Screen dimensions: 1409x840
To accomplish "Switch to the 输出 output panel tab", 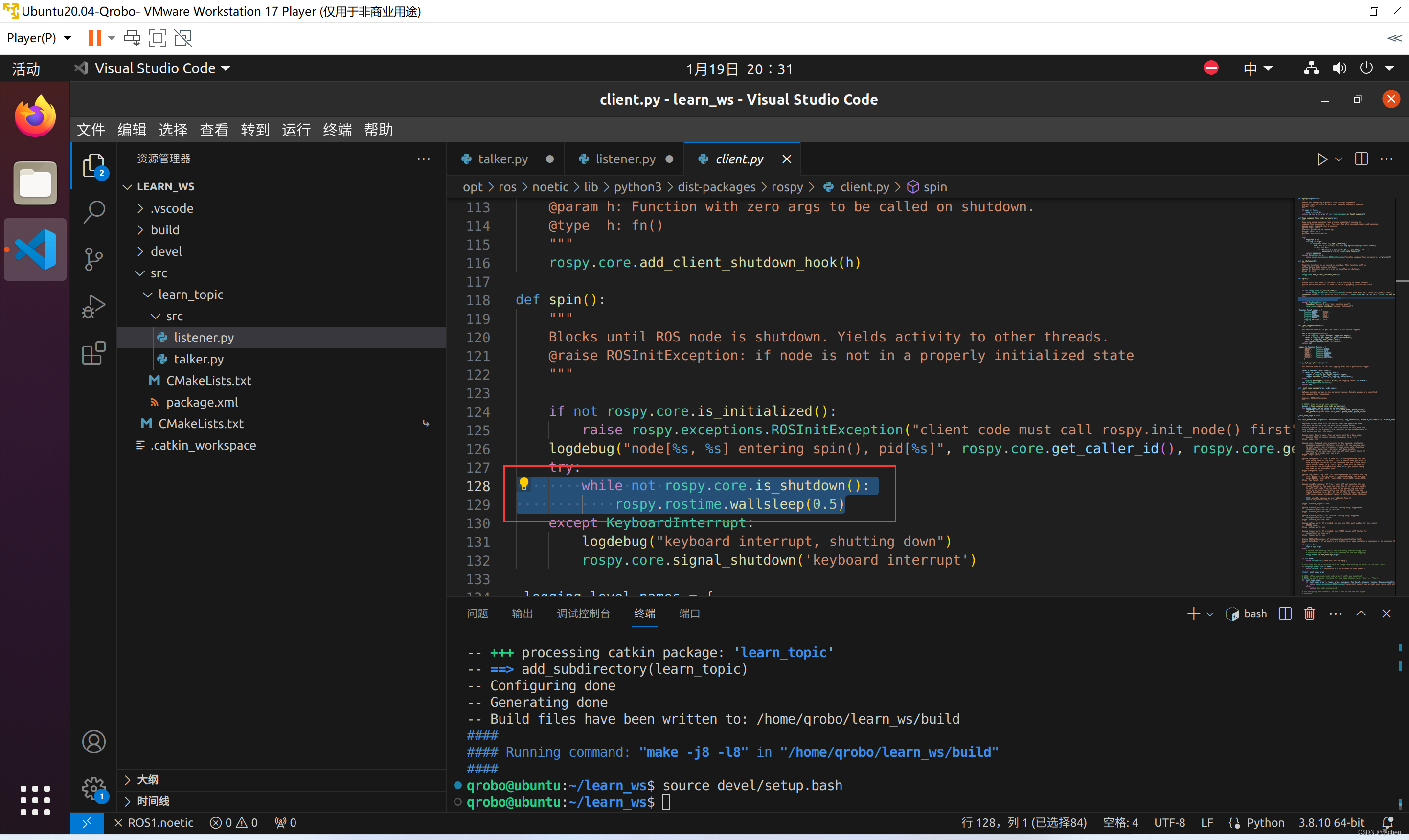I will point(522,613).
